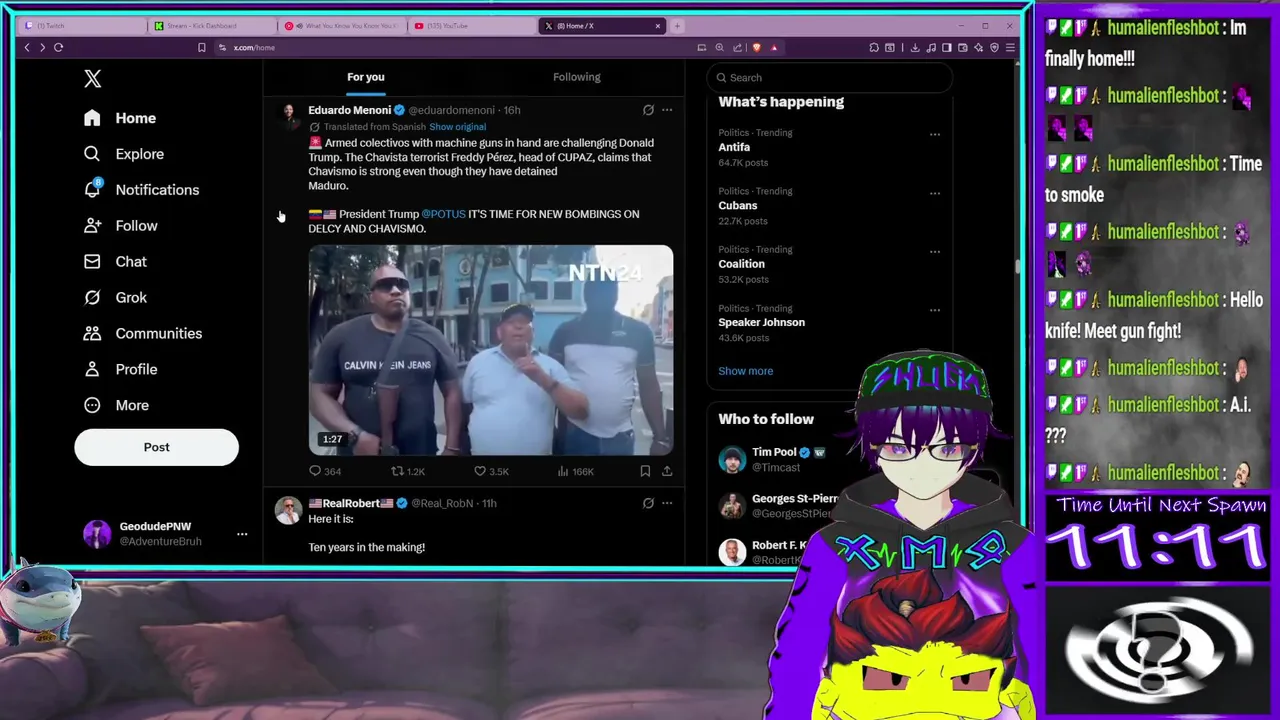
Task: Click the @POTUS mention link
Action: pyautogui.click(x=443, y=214)
